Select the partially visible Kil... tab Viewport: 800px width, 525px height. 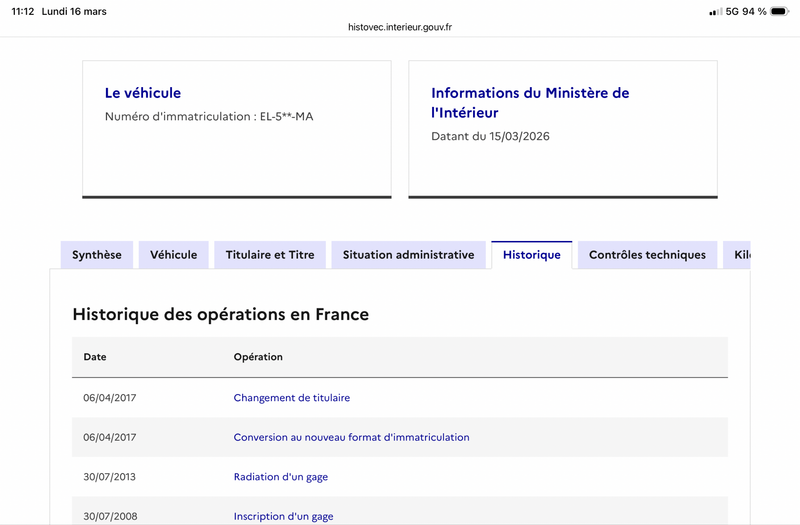tap(739, 255)
